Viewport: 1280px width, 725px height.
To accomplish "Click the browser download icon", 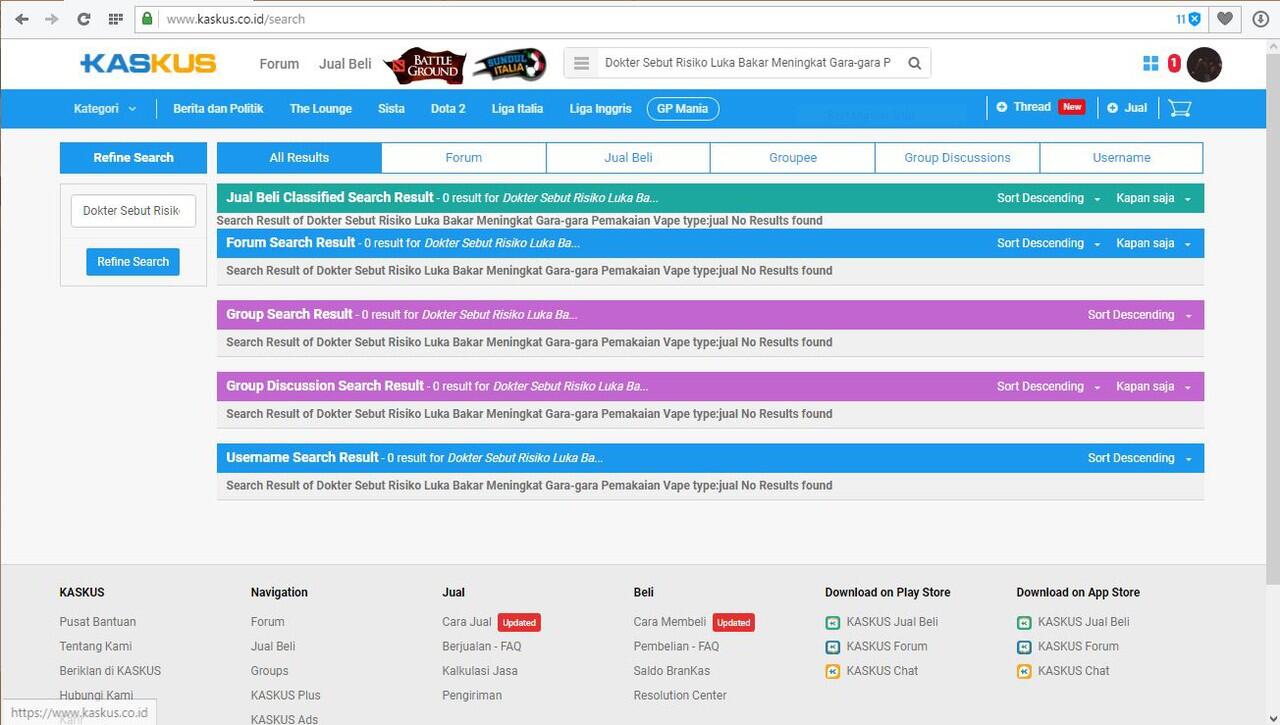I will (1260, 19).
